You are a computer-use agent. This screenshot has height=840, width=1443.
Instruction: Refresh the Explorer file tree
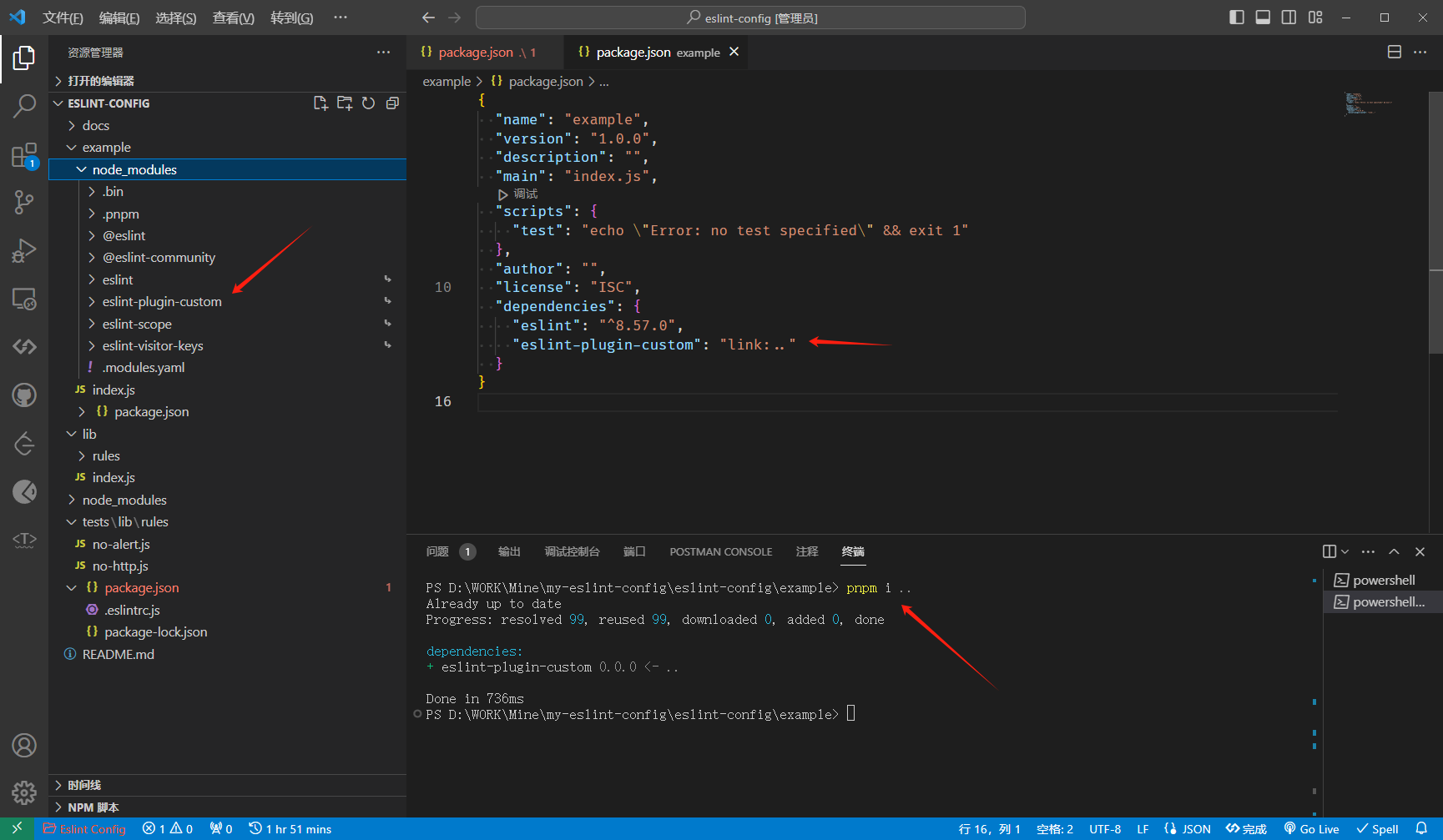pos(368,103)
